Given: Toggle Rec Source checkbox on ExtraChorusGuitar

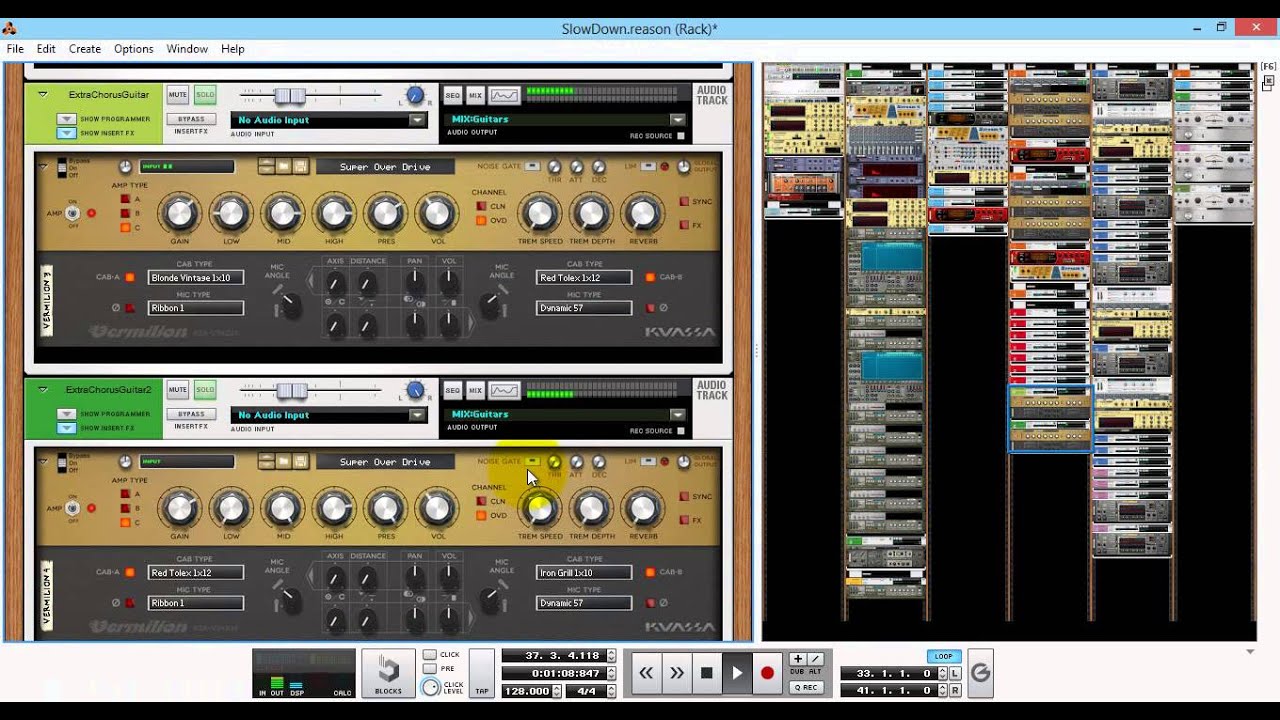Looking at the screenshot, I should 681,136.
